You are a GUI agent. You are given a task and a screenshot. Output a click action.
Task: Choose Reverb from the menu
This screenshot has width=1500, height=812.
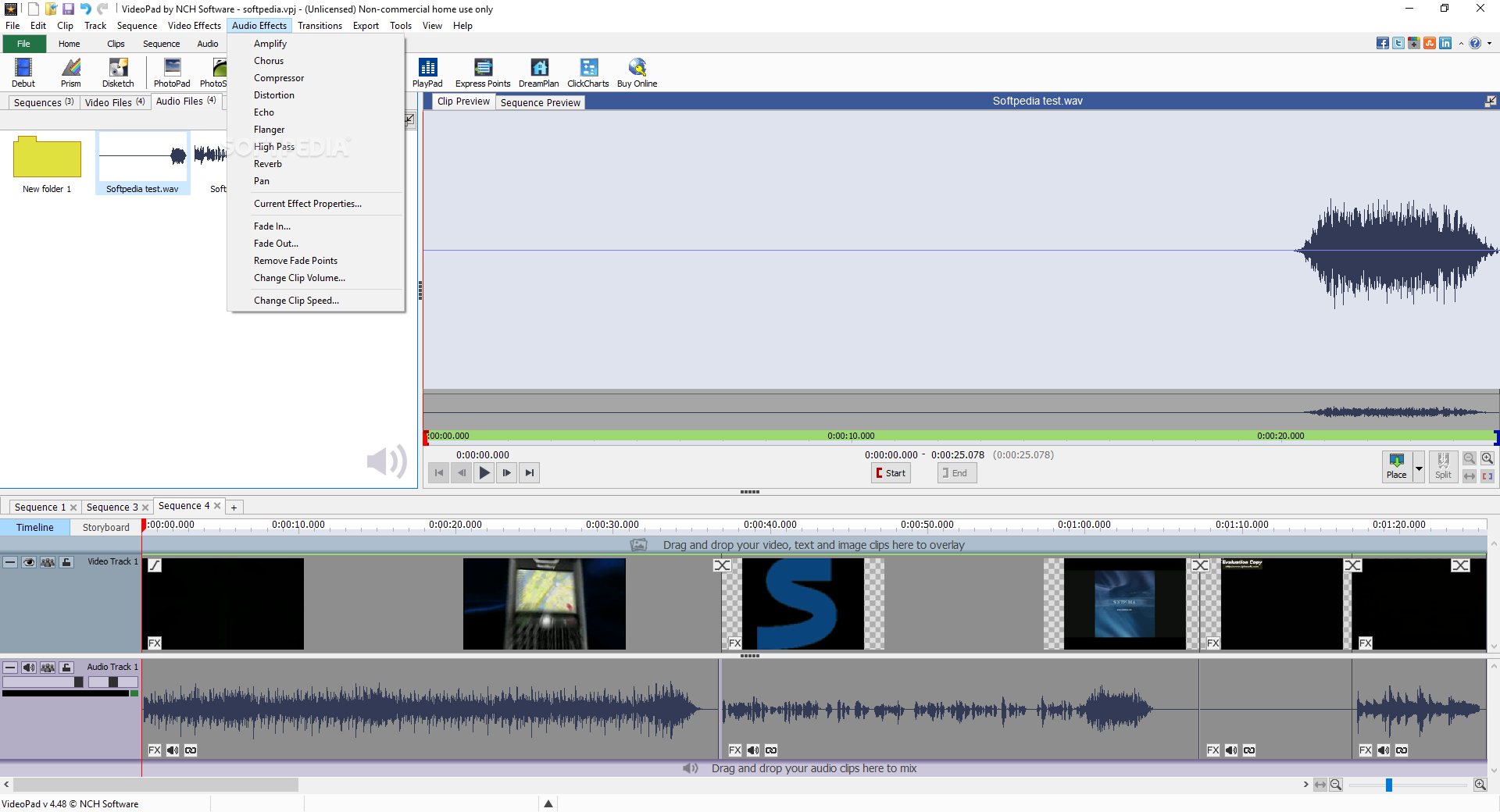268,164
